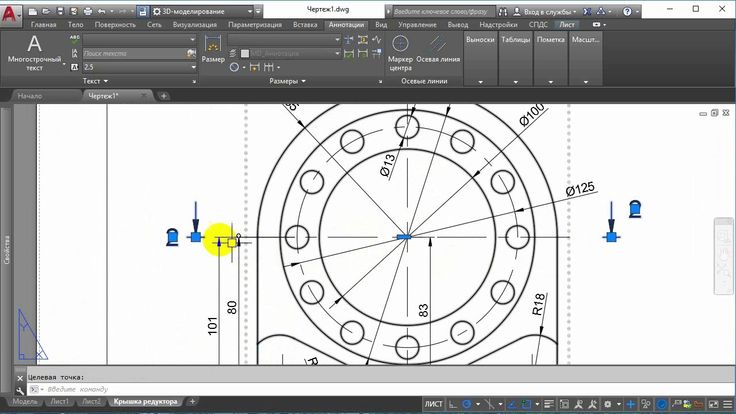The image size is (736, 414).
Task: Click the command line input field
Action: 200,388
